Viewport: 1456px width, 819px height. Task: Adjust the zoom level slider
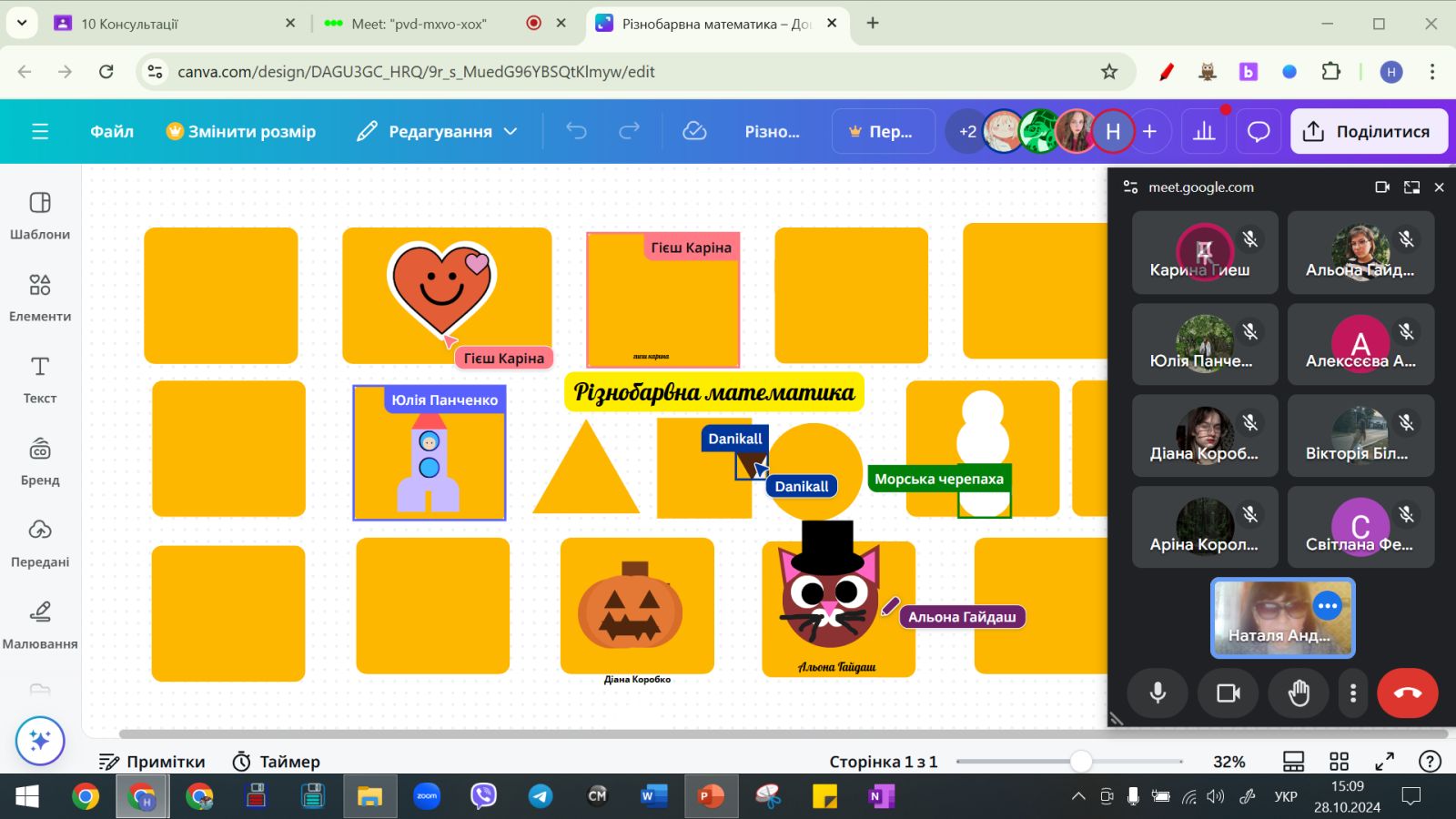[x=1080, y=761]
